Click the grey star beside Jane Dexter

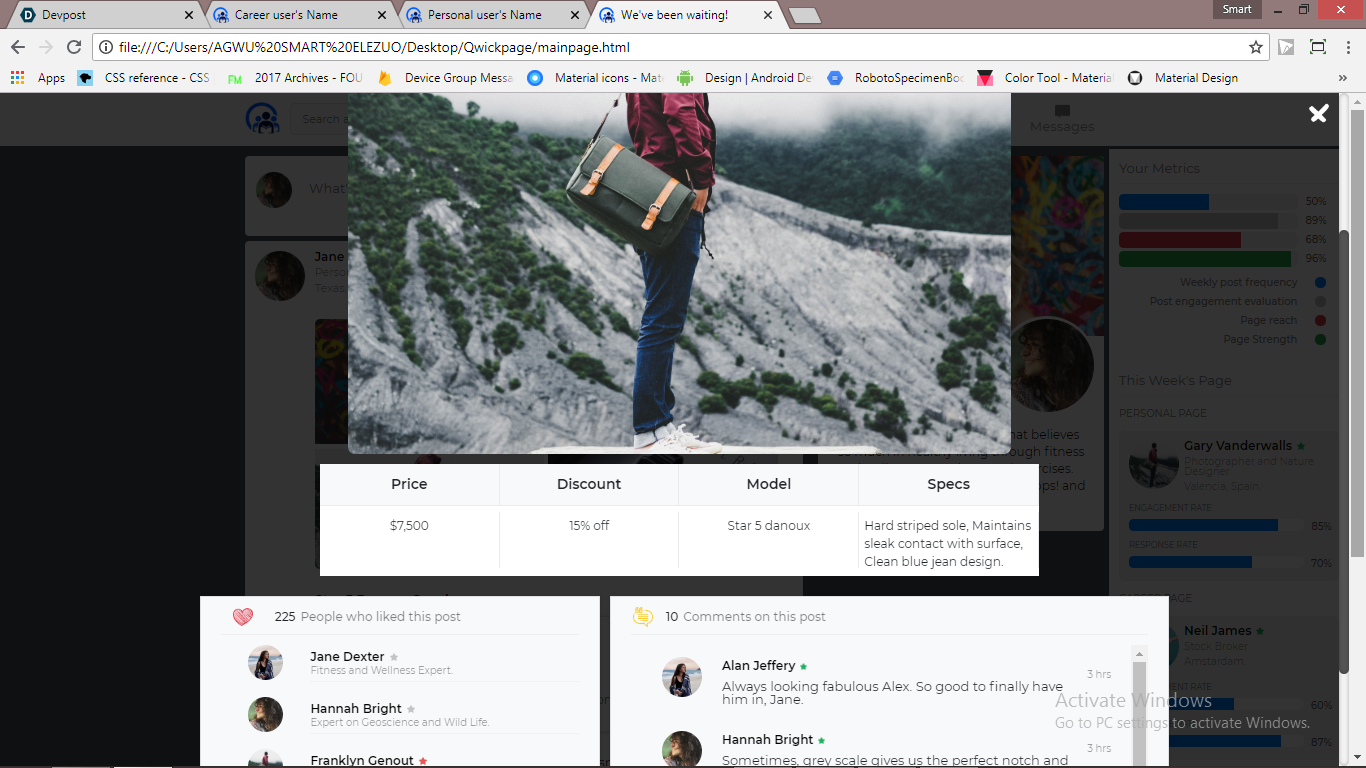coord(394,657)
